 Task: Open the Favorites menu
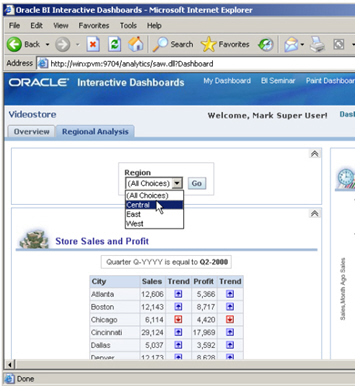click(94, 26)
